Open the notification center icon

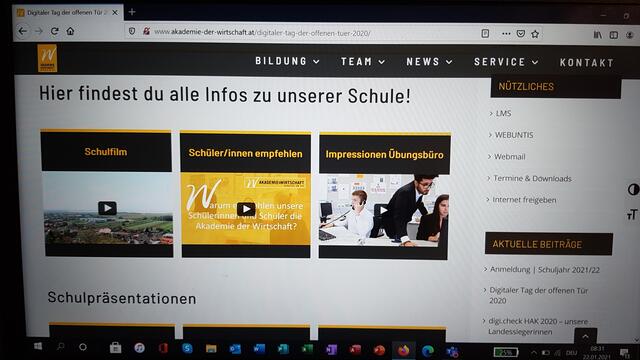pyautogui.click(x=624, y=352)
